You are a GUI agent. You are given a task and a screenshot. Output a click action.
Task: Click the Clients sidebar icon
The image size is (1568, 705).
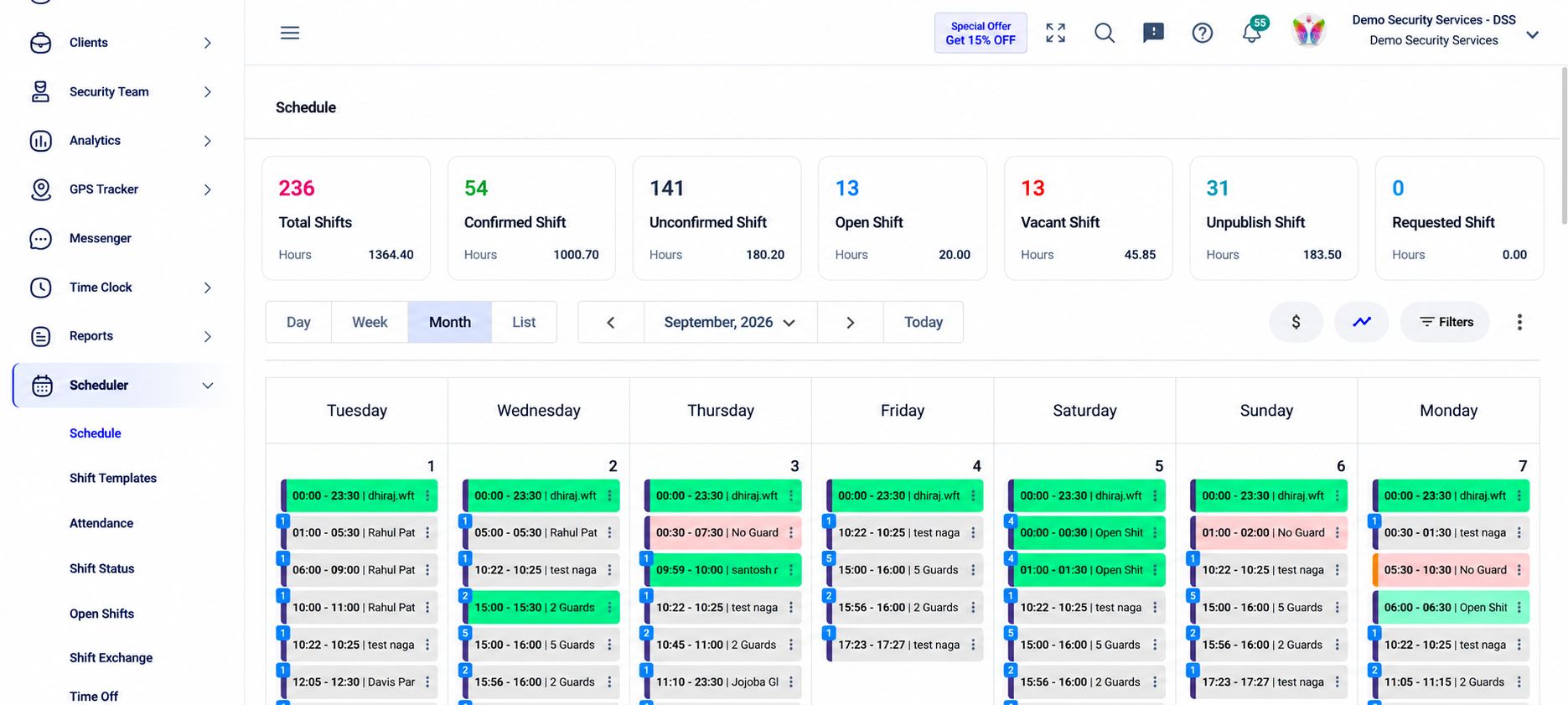[x=40, y=43]
